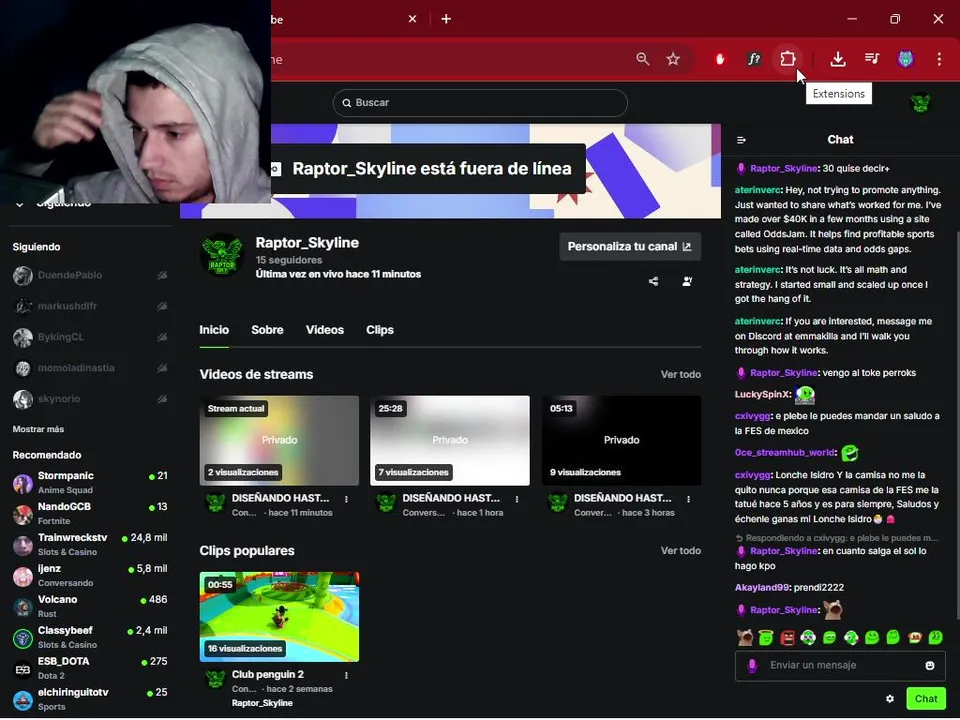Open the browser Extensions puzzle icon
Viewport: 960px width, 720px height.
point(787,59)
